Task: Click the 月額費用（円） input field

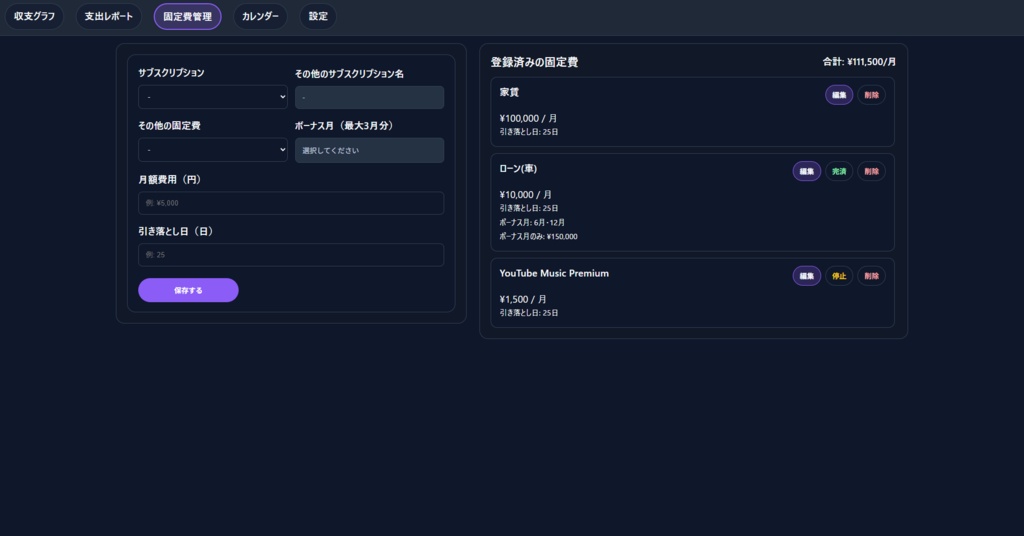Action: (291, 203)
